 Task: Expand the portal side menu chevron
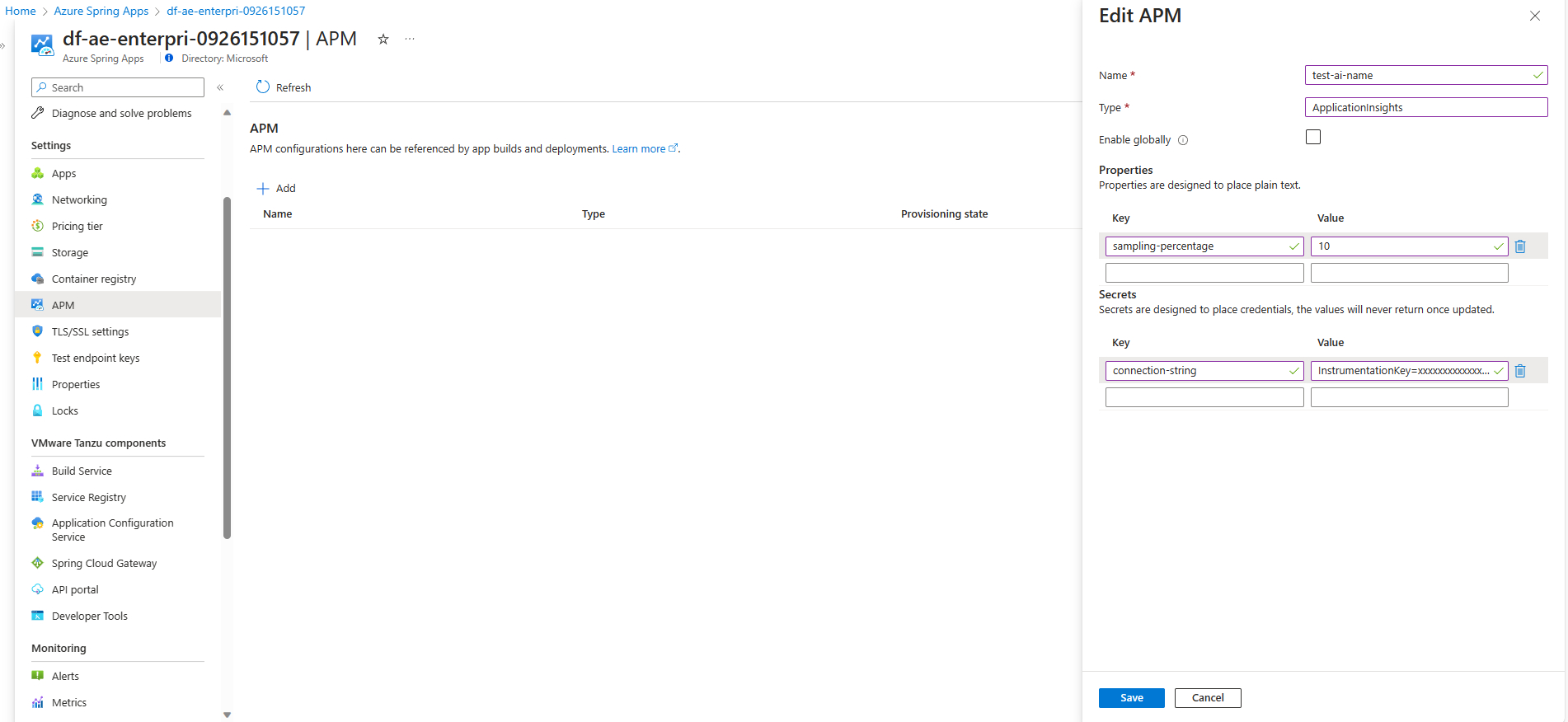click(x=3, y=46)
